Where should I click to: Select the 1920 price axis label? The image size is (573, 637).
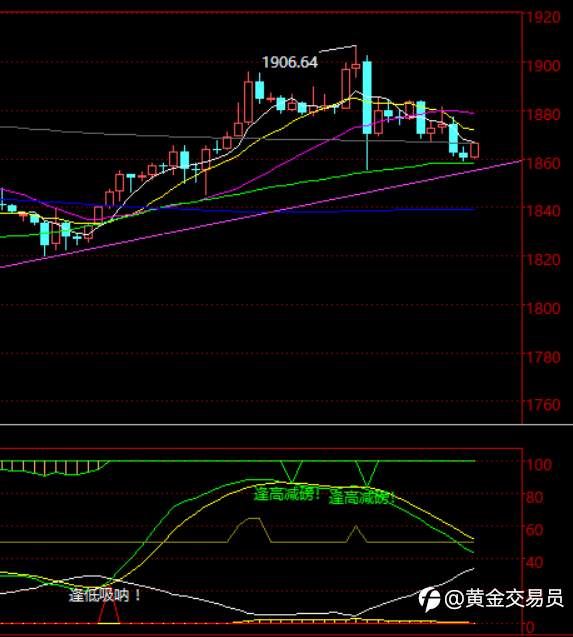544,17
